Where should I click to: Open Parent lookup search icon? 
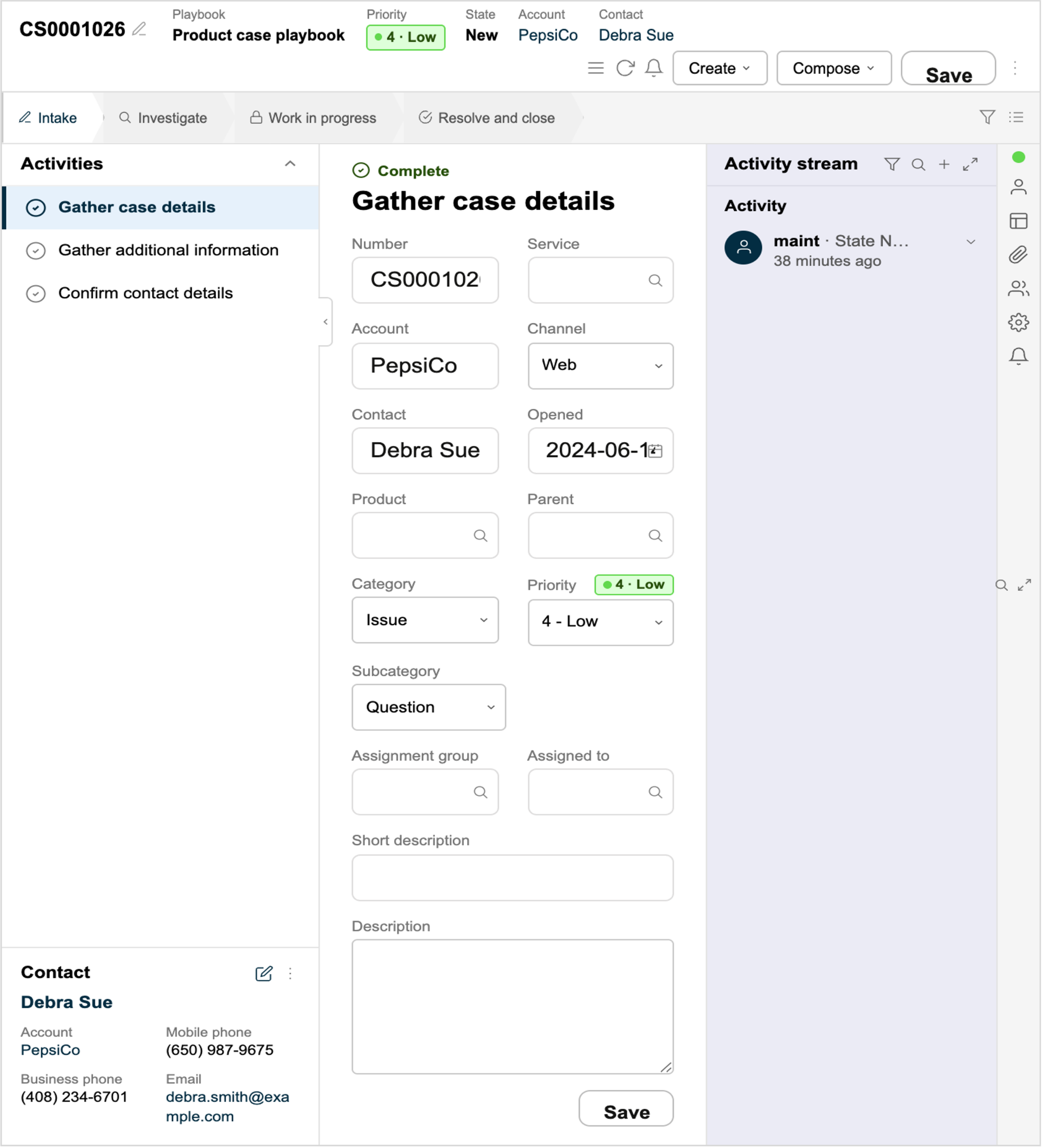click(656, 536)
